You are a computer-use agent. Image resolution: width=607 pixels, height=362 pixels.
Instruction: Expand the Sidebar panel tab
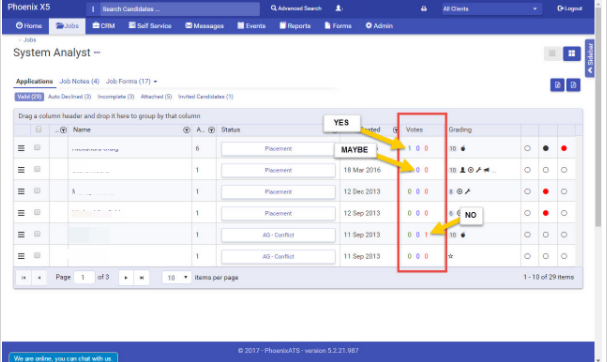point(590,58)
